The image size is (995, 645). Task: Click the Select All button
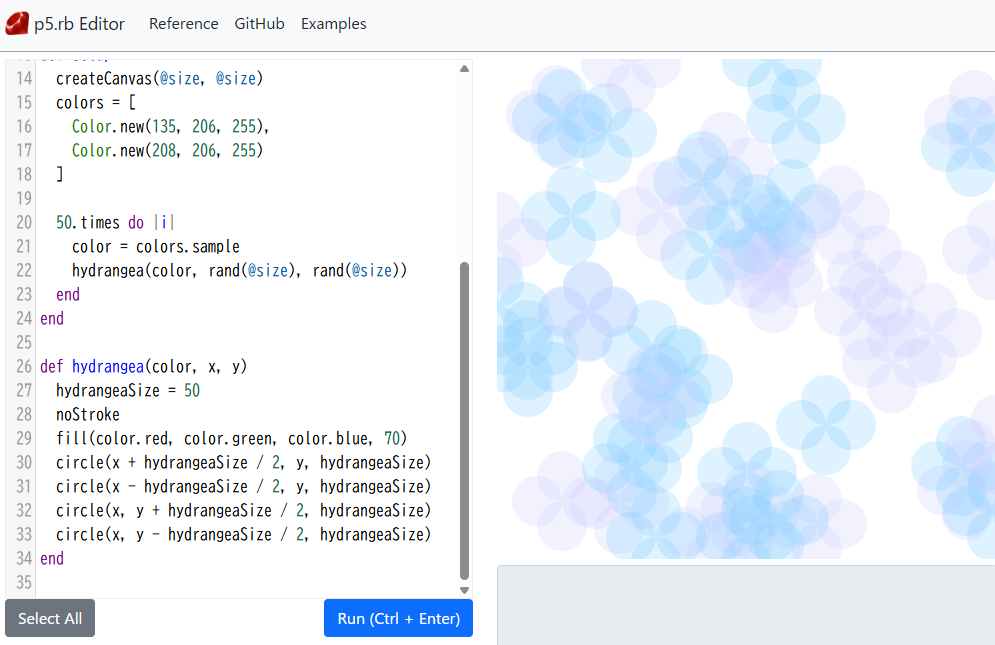click(x=50, y=618)
